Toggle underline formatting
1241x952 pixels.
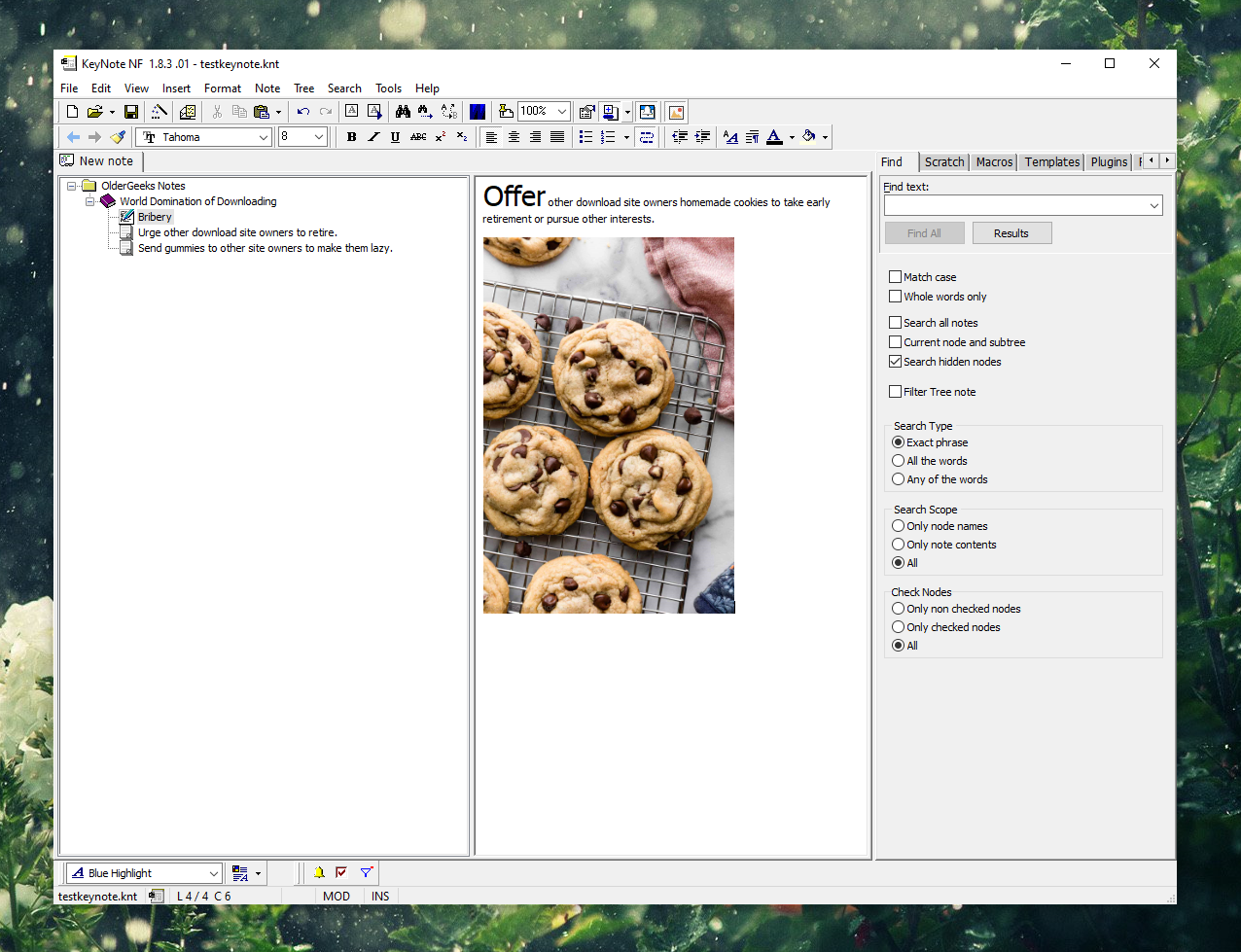pos(395,137)
